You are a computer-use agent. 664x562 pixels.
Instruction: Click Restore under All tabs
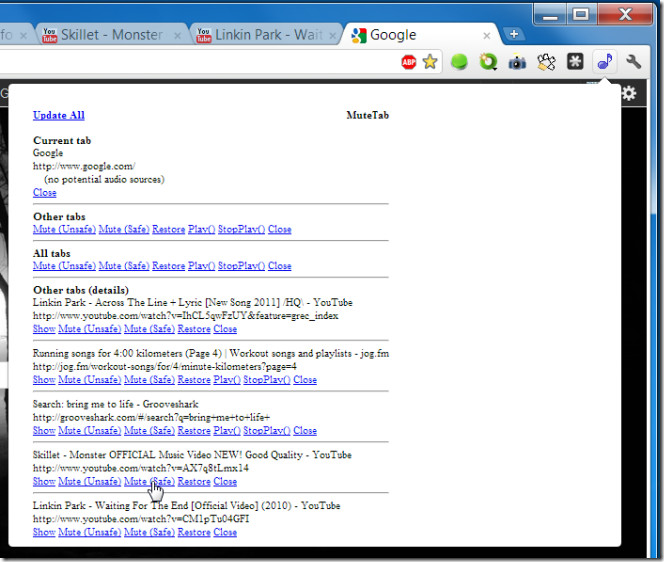pos(169,266)
